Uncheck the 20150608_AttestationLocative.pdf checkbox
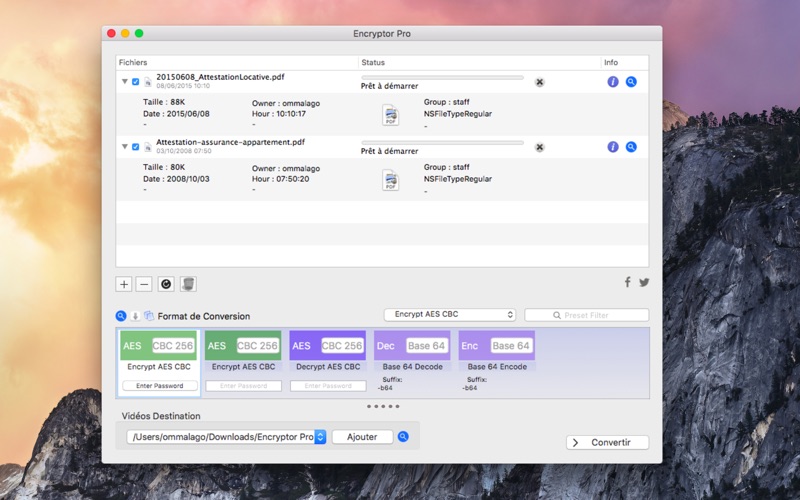The height and width of the screenshot is (500, 800). coord(136,82)
